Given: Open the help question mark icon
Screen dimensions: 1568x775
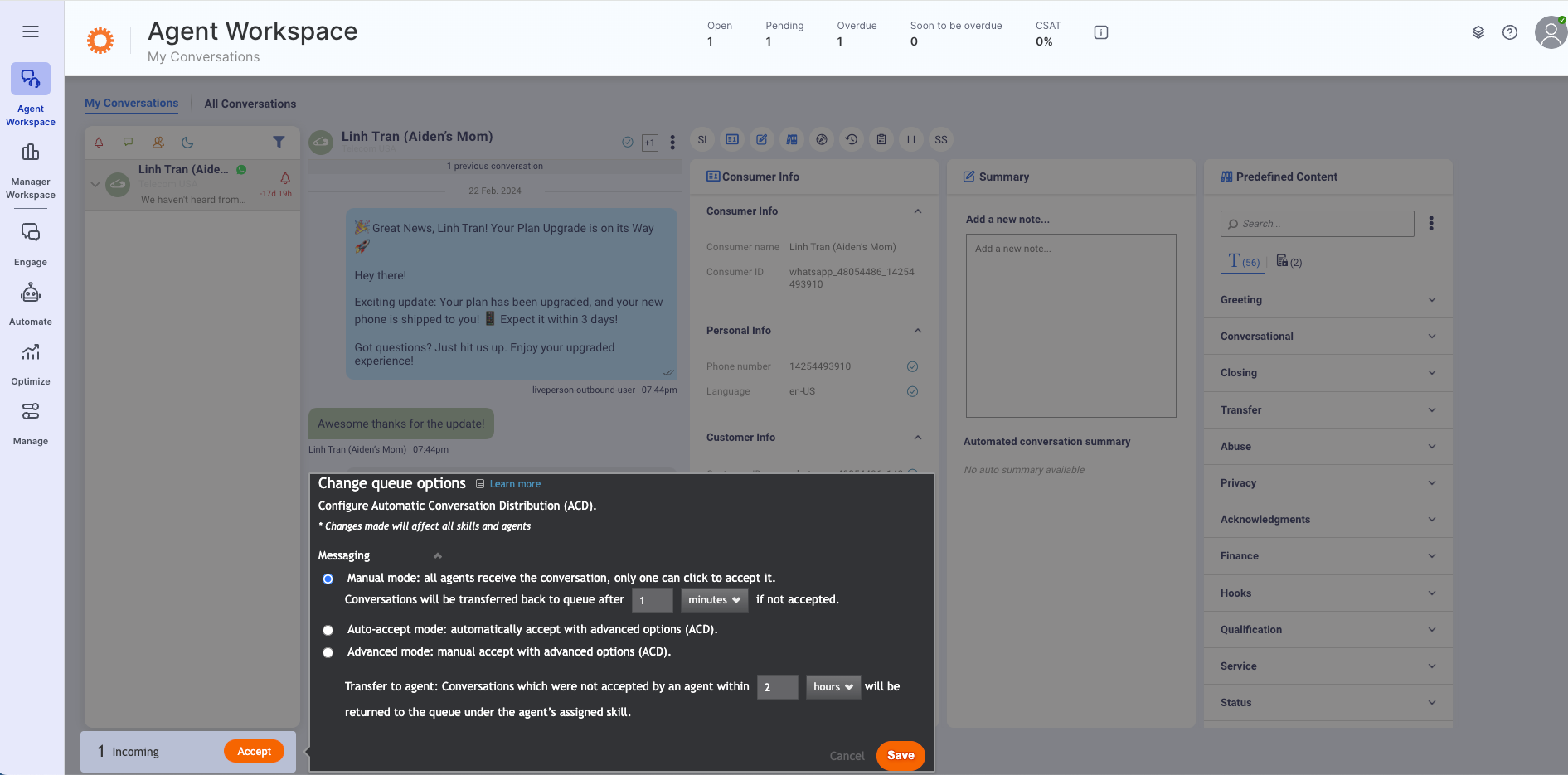Looking at the screenshot, I should coord(1510,32).
